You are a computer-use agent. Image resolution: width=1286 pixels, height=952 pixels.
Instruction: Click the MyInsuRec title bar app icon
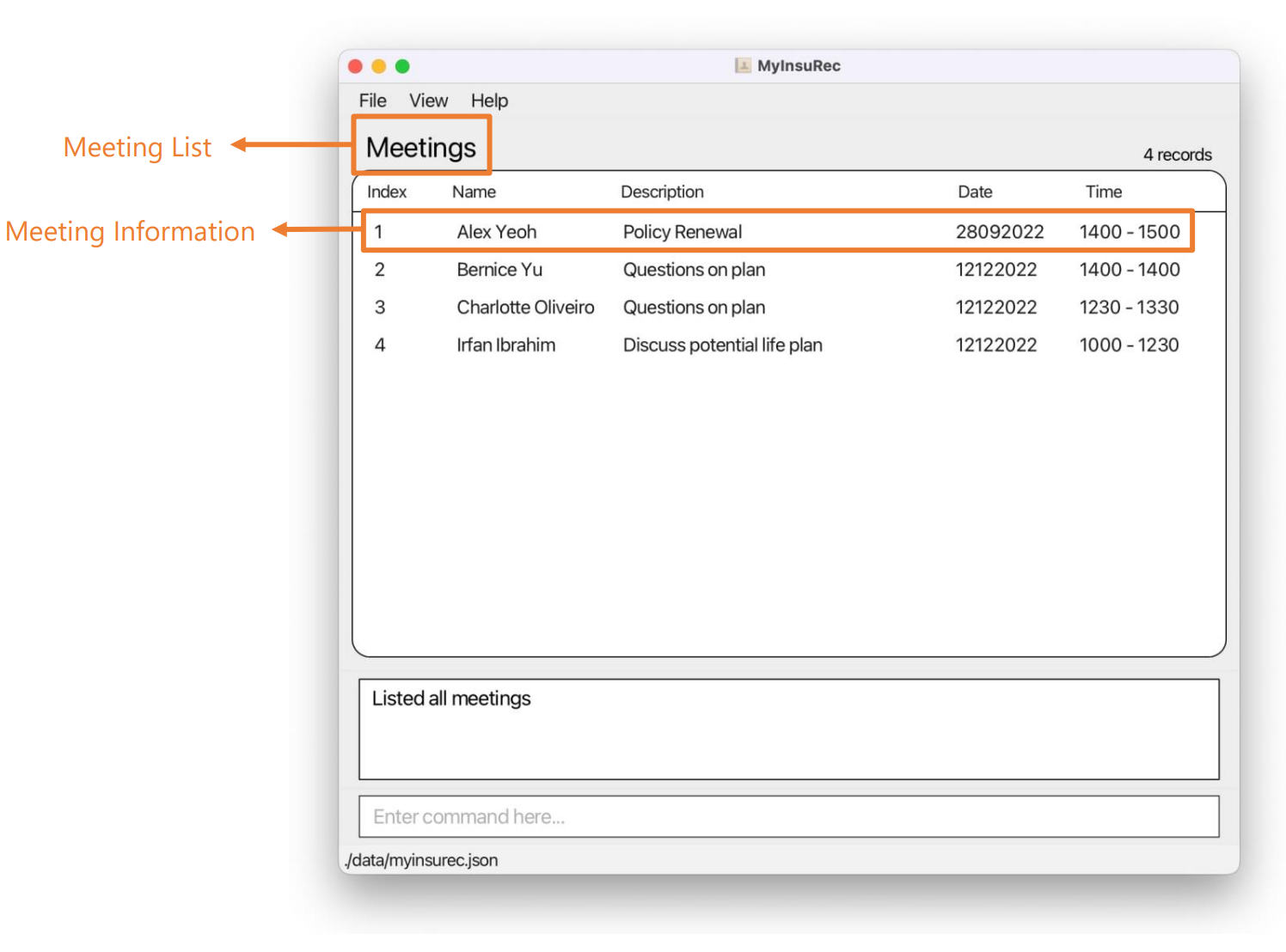click(x=743, y=65)
